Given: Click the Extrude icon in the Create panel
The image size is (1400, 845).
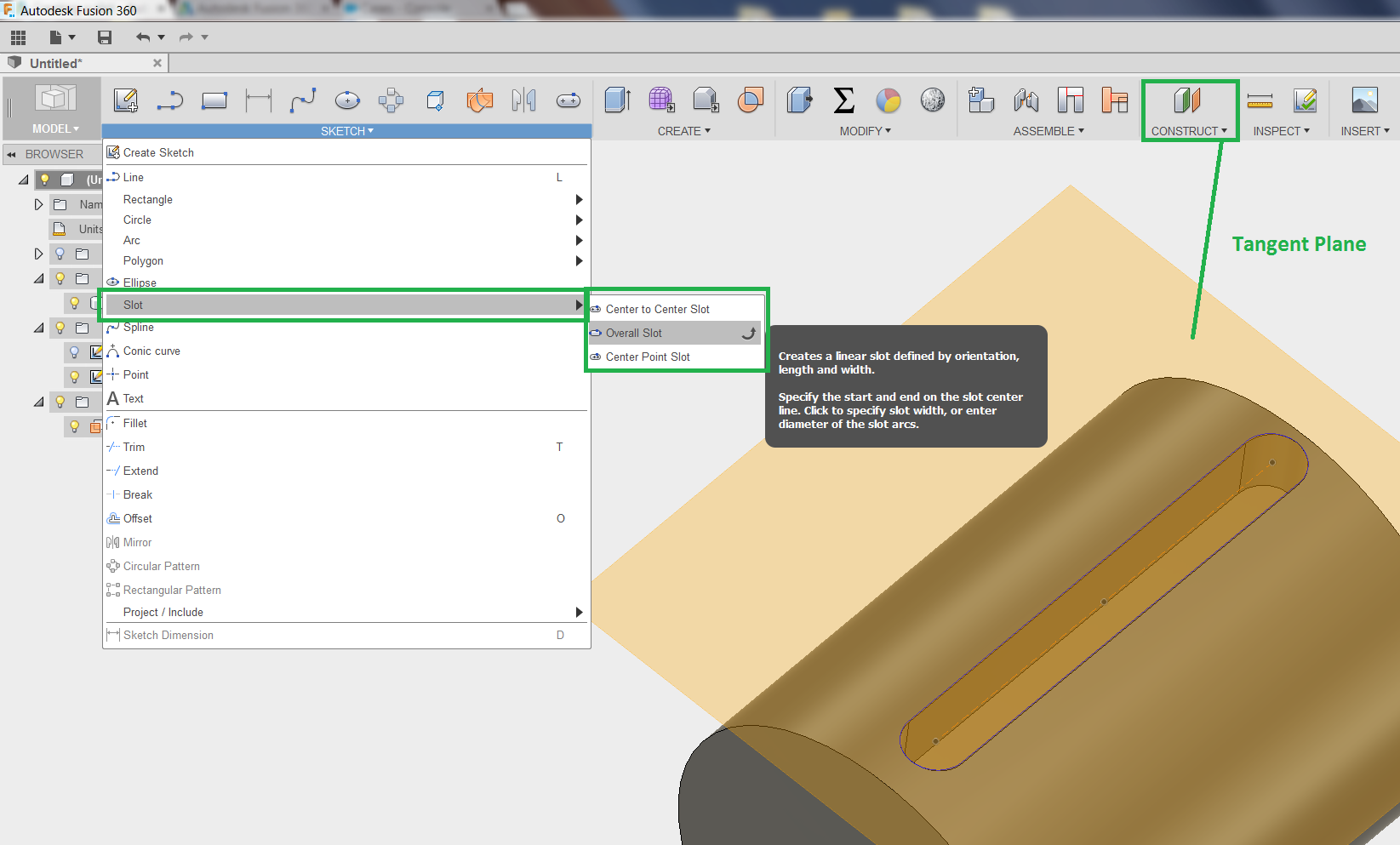Looking at the screenshot, I should [617, 100].
